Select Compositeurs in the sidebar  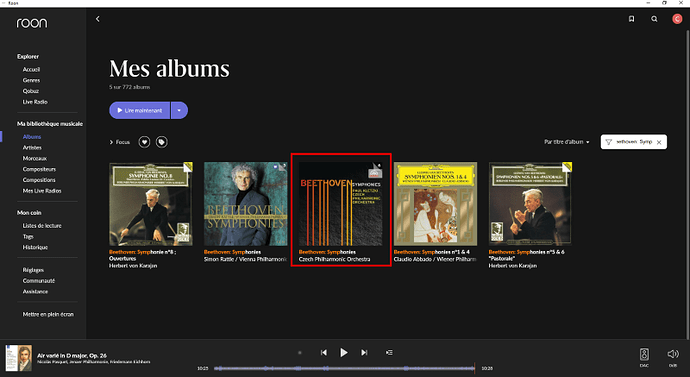pyautogui.click(x=39, y=169)
